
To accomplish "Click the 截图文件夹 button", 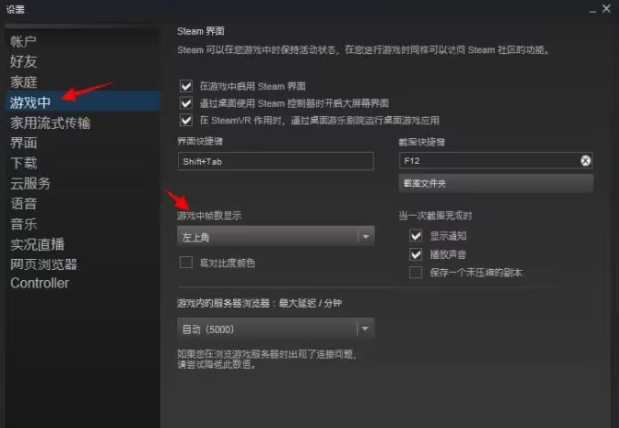I will click(x=496, y=183).
